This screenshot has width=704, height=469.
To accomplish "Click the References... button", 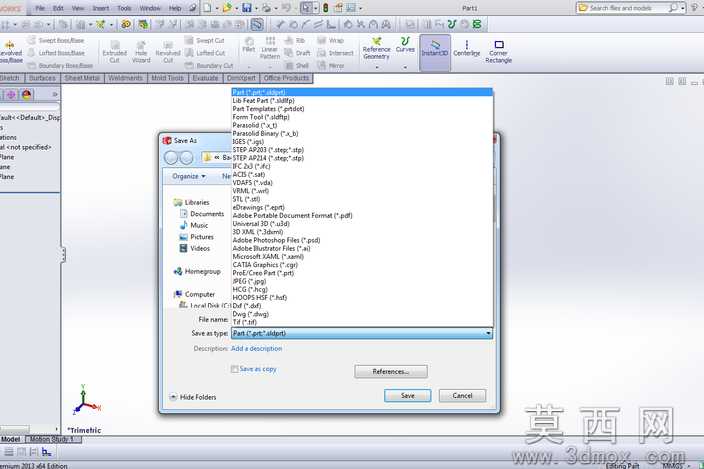I will (x=391, y=372).
